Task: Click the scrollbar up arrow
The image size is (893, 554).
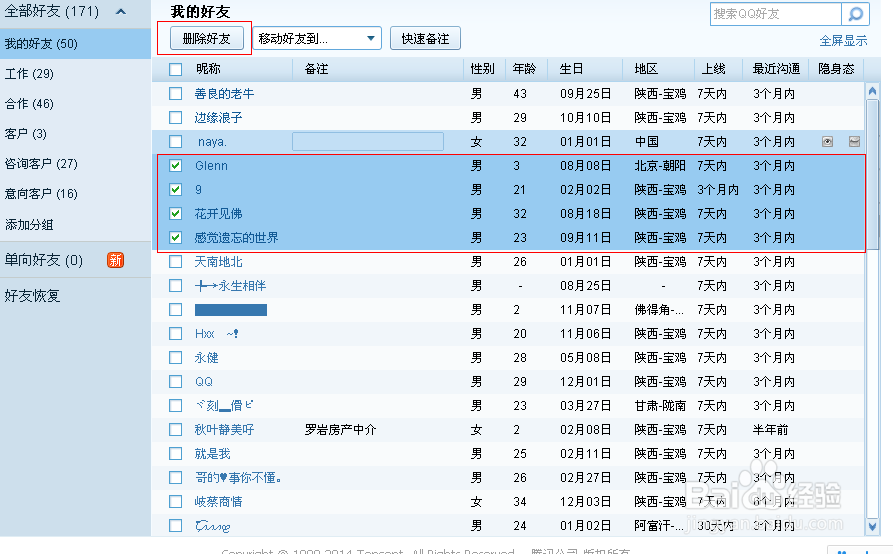Action: pyautogui.click(x=872, y=91)
